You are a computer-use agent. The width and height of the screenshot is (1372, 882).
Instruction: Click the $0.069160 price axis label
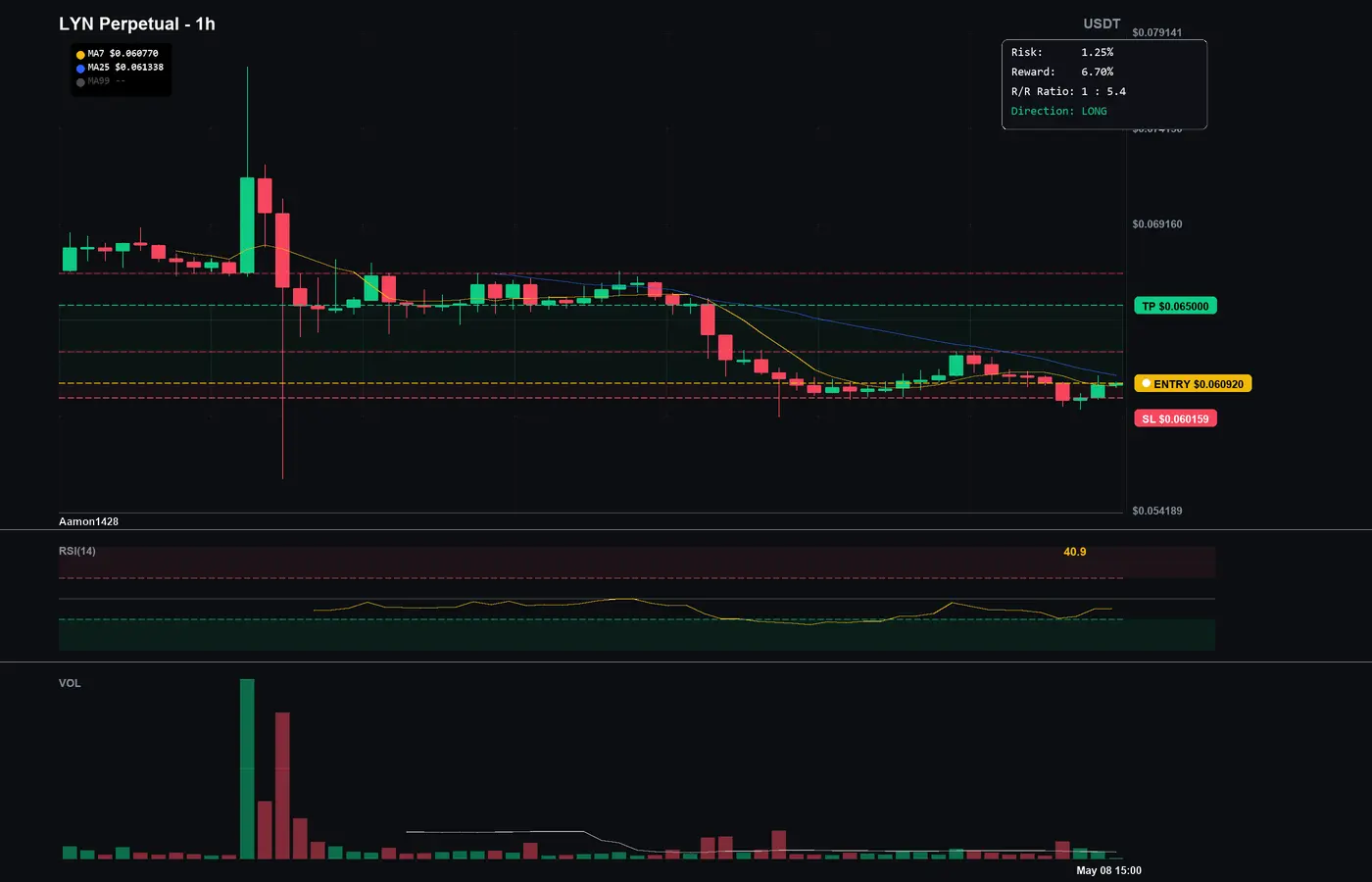tap(1156, 224)
